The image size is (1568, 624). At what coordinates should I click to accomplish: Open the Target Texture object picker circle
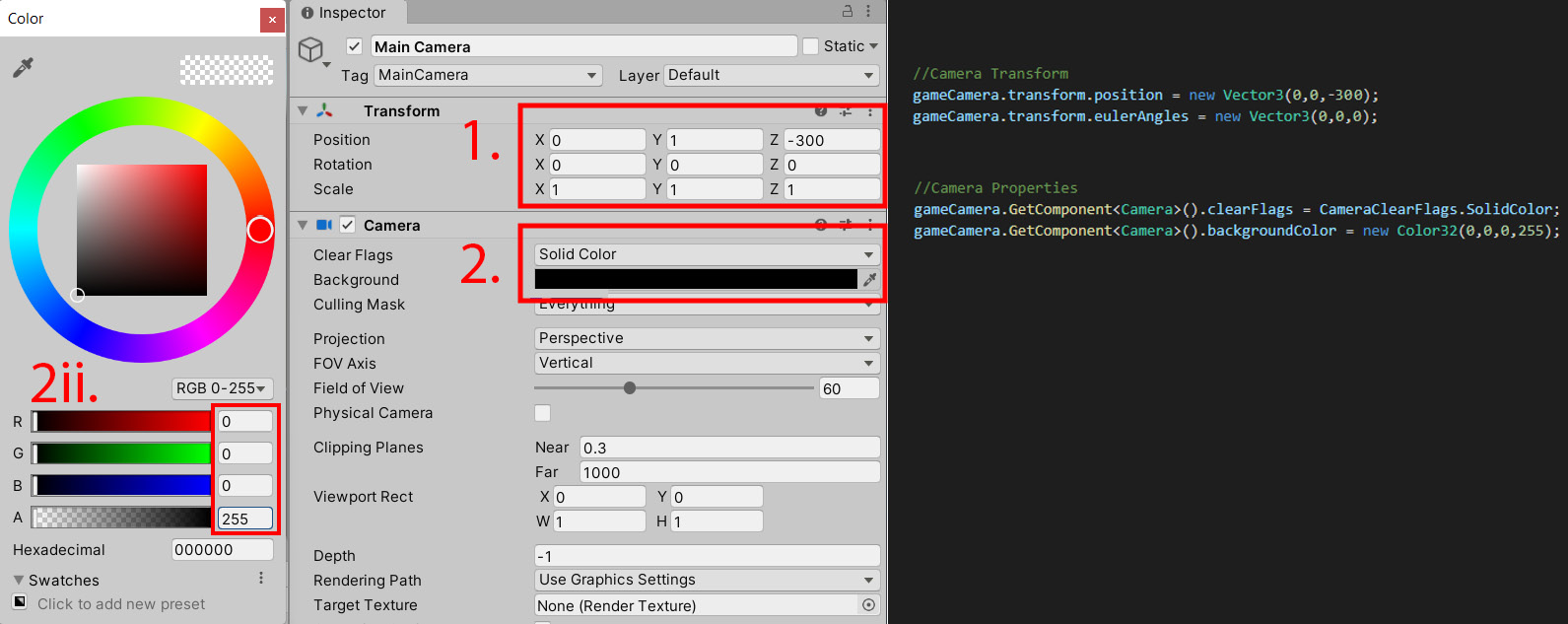click(x=868, y=605)
